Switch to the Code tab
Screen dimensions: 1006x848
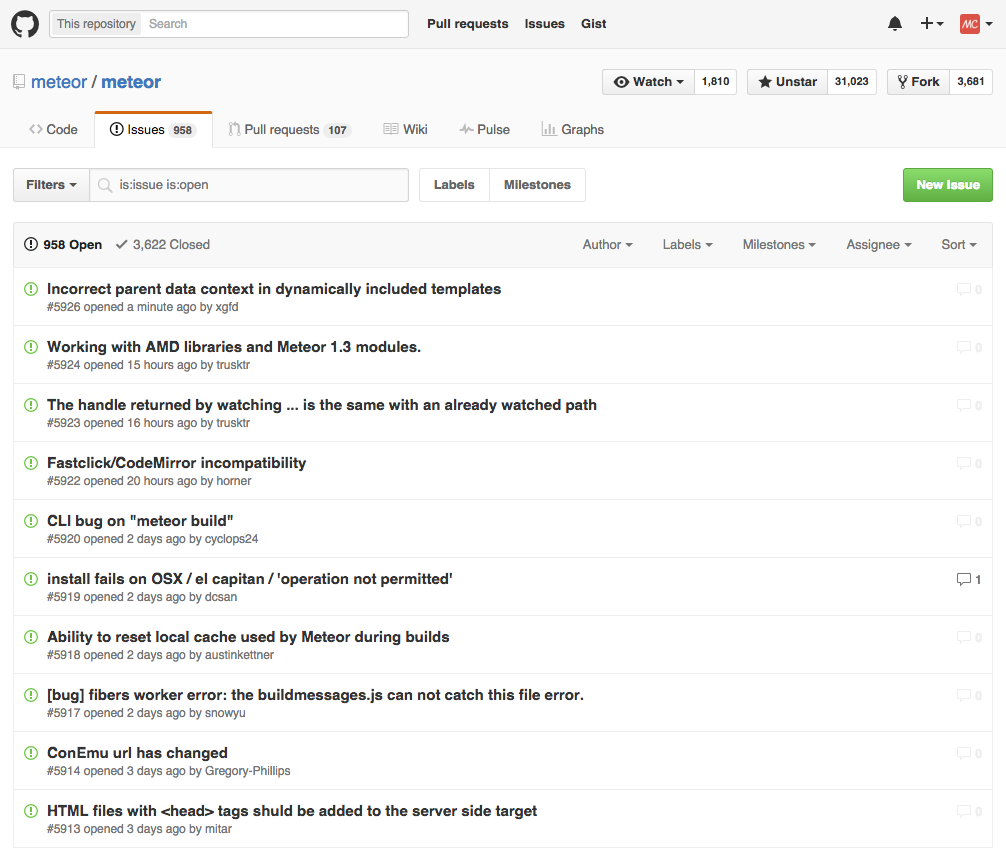(x=53, y=130)
